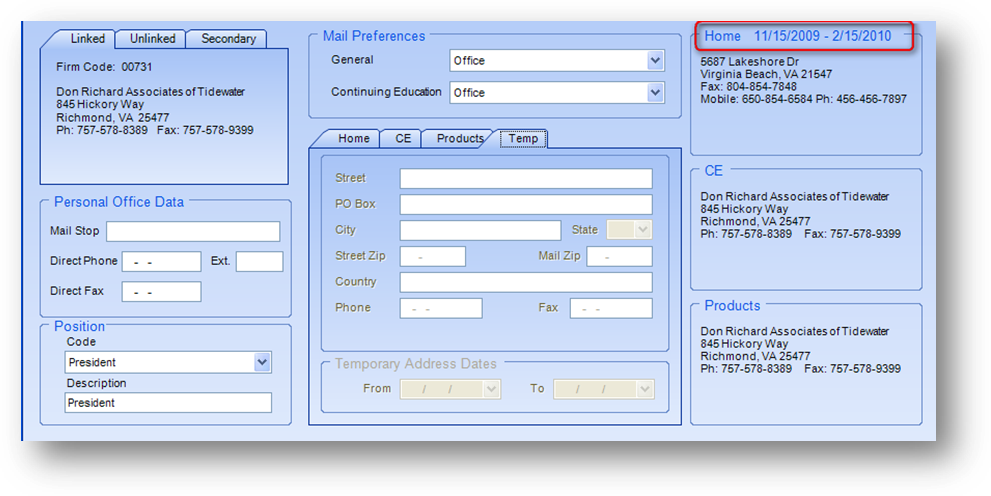The height and width of the screenshot is (496, 991).
Task: Click the Street input field
Action: click(526, 179)
